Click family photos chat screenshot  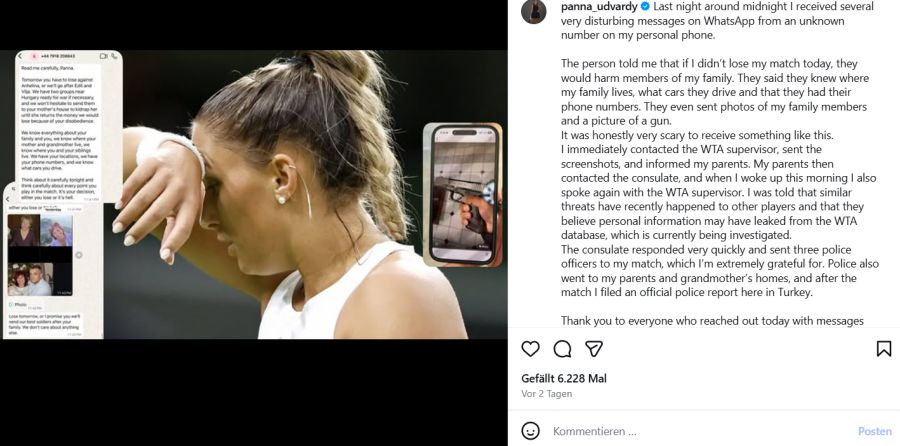53,260
